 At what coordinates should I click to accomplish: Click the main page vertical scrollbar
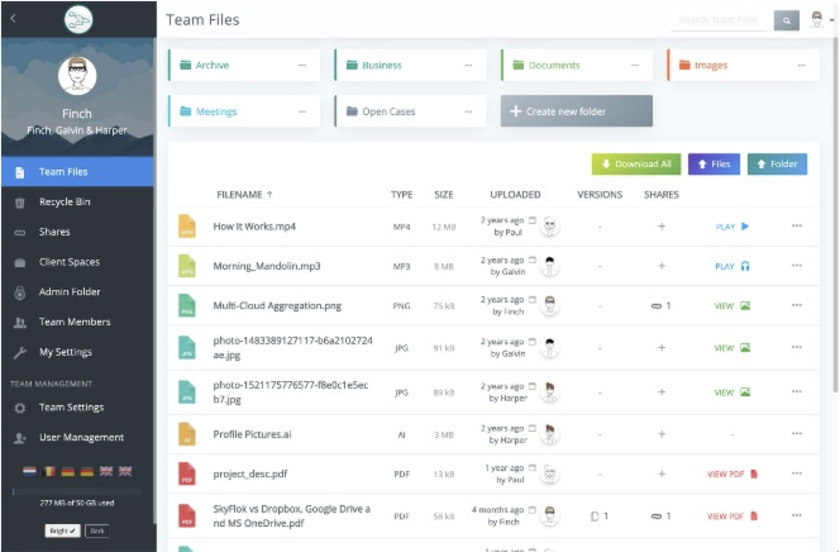point(835,214)
